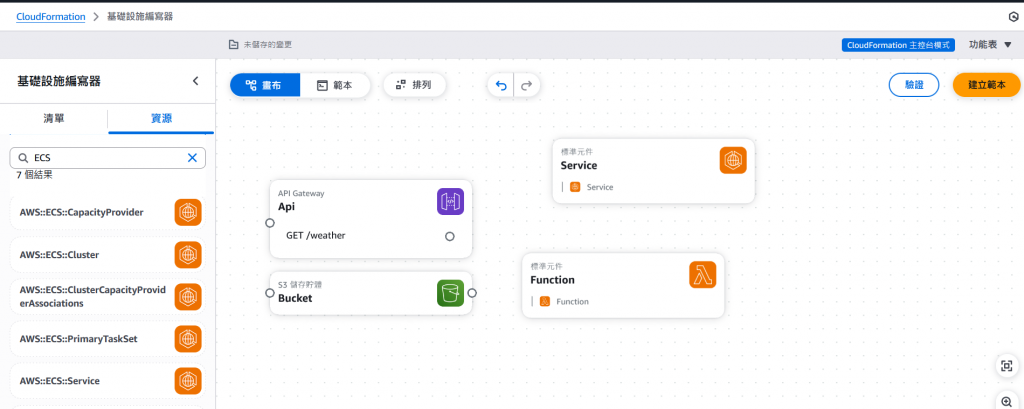
Task: Select the Bucket card title
Action: tap(295, 298)
